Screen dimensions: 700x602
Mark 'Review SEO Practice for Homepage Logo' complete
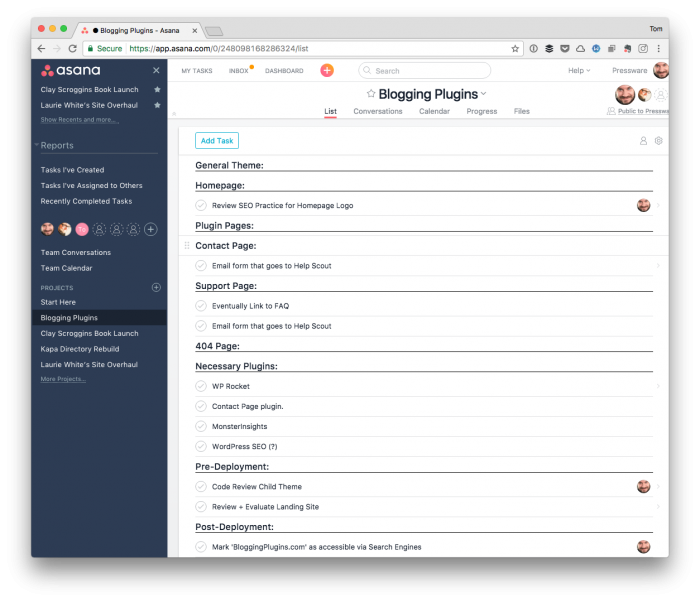click(x=201, y=205)
